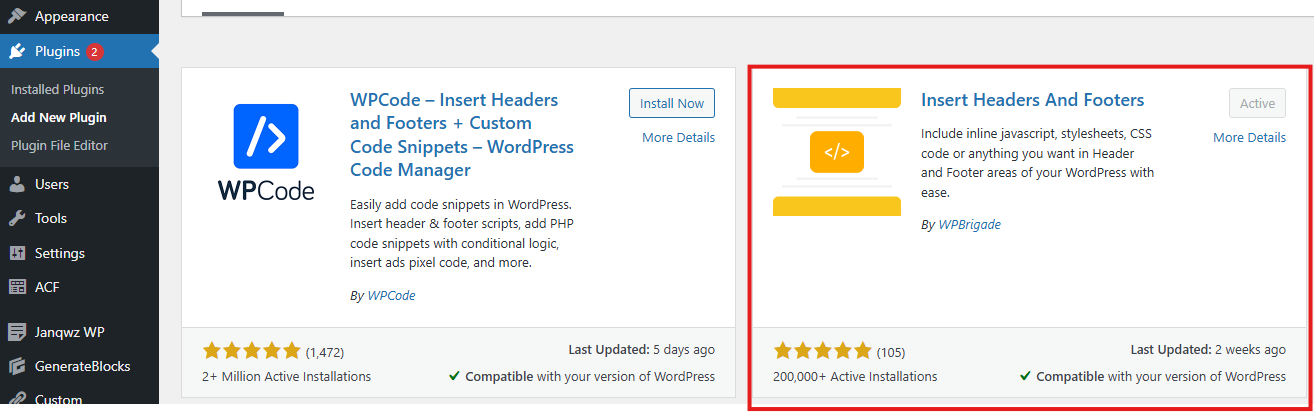
Task: Click the ACF grid icon
Action: 17,287
